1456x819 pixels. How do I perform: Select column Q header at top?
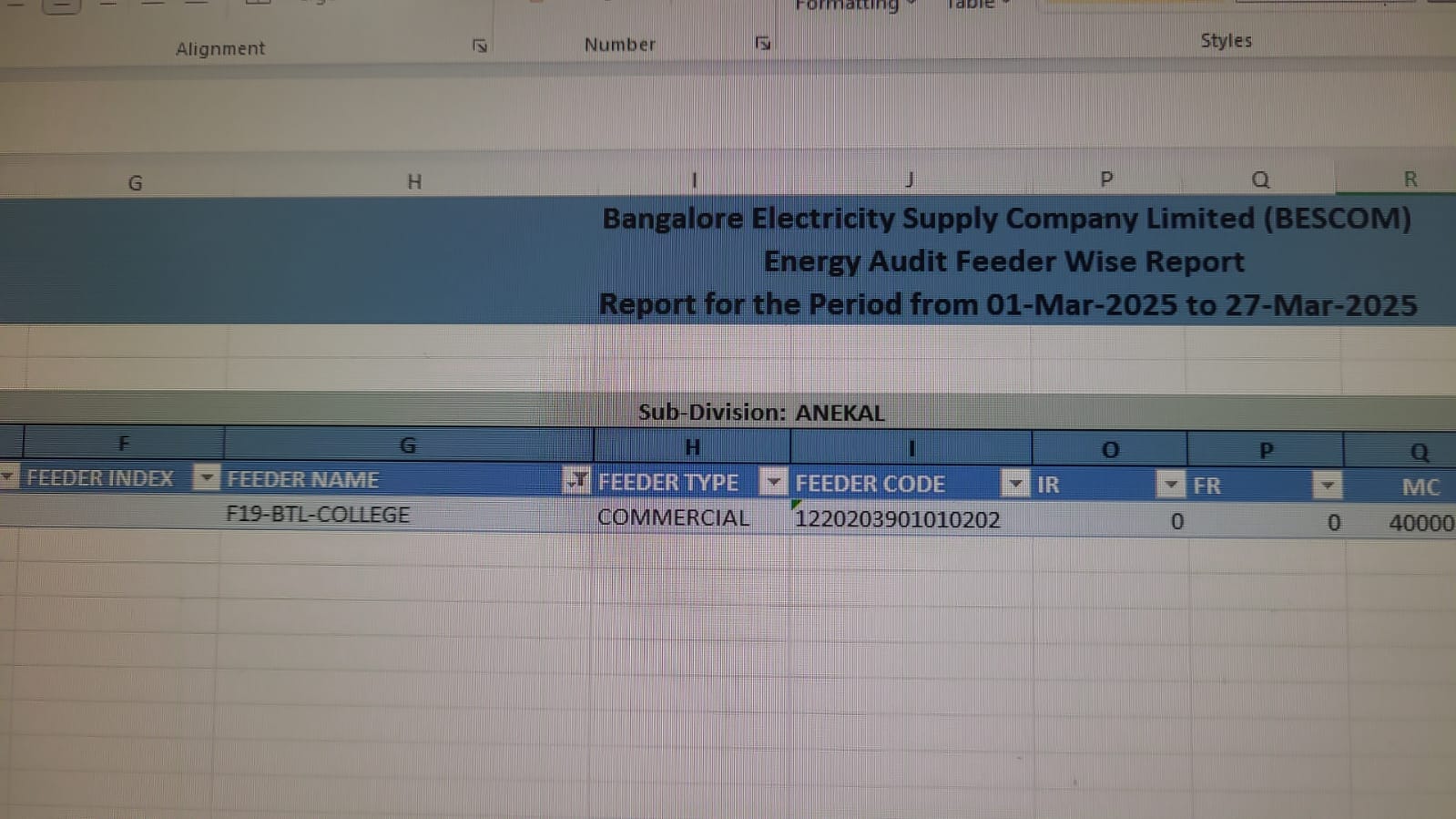[x=1260, y=180]
